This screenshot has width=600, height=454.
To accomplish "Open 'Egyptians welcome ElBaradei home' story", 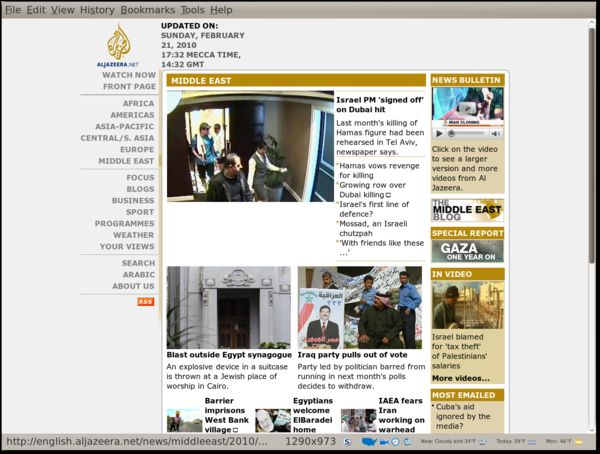I will [x=313, y=415].
